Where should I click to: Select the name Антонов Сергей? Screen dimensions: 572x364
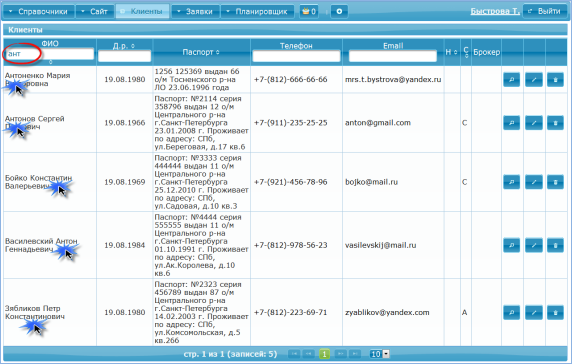point(35,119)
